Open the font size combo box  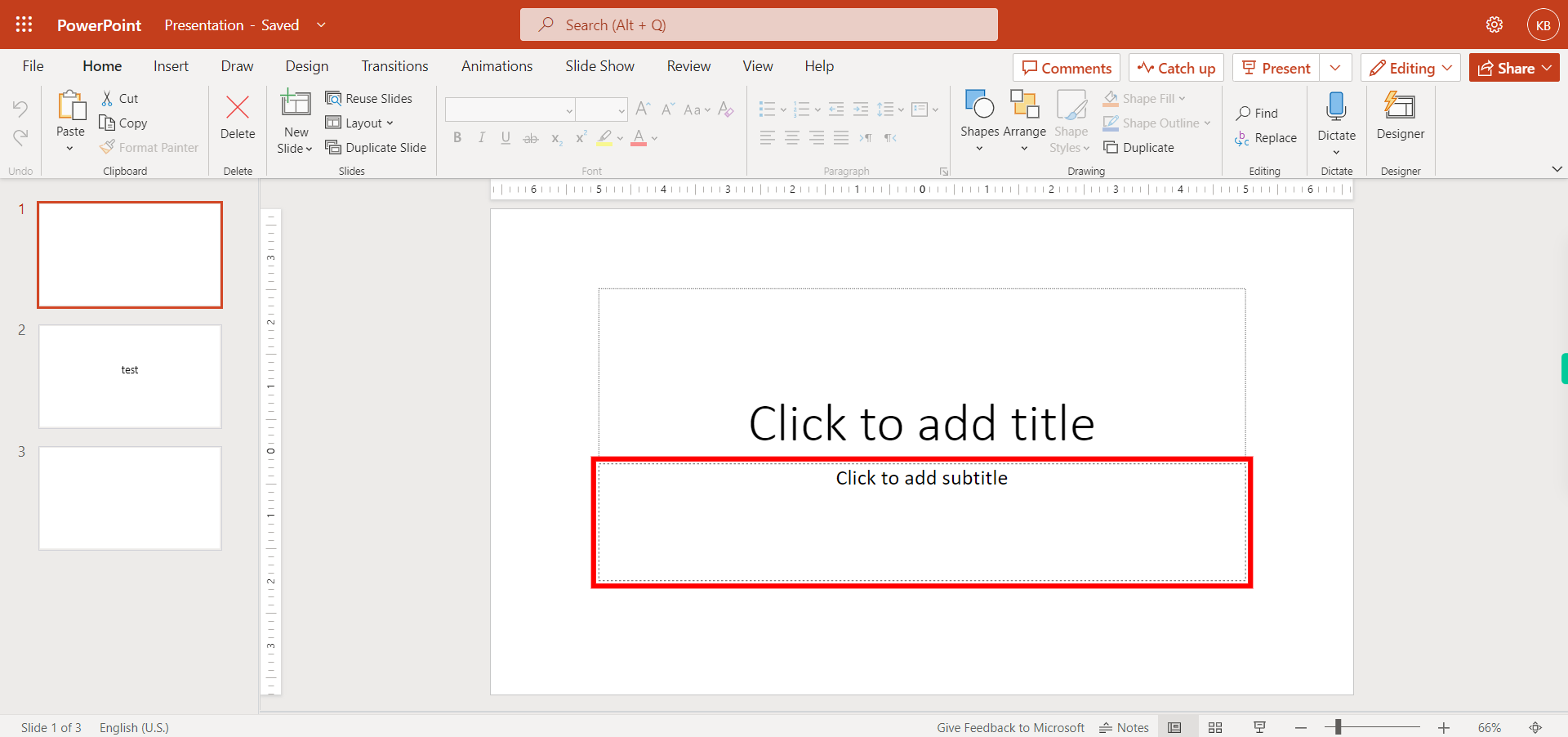click(x=602, y=109)
